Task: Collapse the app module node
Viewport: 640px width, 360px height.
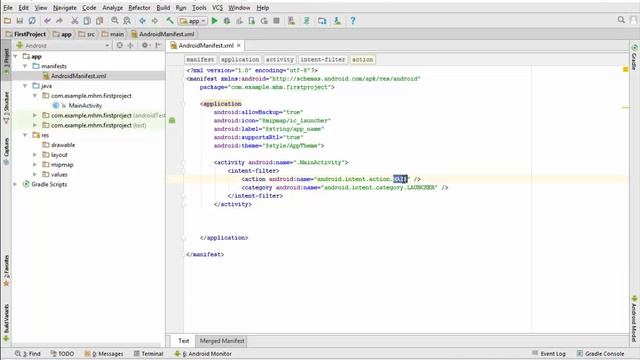Action: 16,56
